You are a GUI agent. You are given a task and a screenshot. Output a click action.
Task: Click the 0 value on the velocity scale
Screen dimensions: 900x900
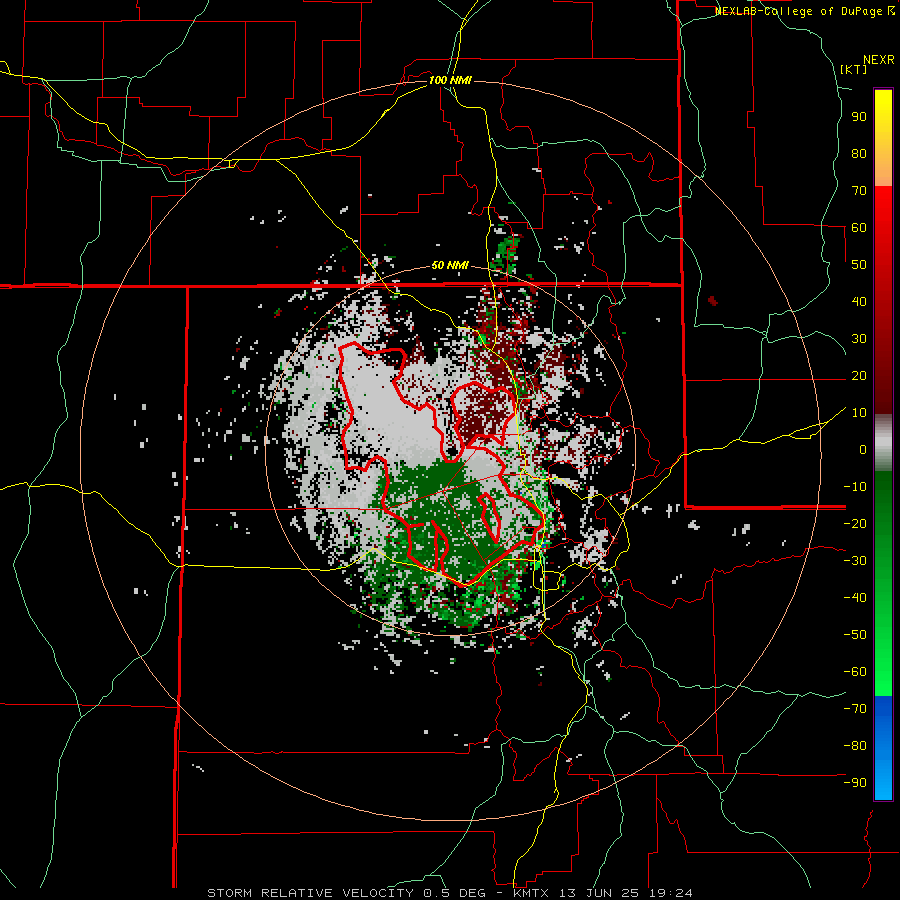[x=863, y=449]
